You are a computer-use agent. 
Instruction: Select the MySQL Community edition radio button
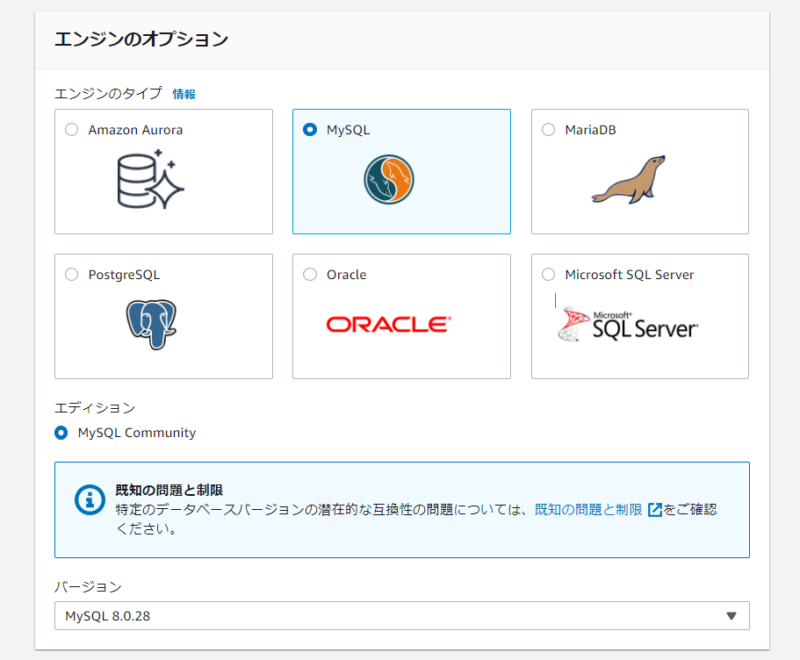click(x=61, y=433)
